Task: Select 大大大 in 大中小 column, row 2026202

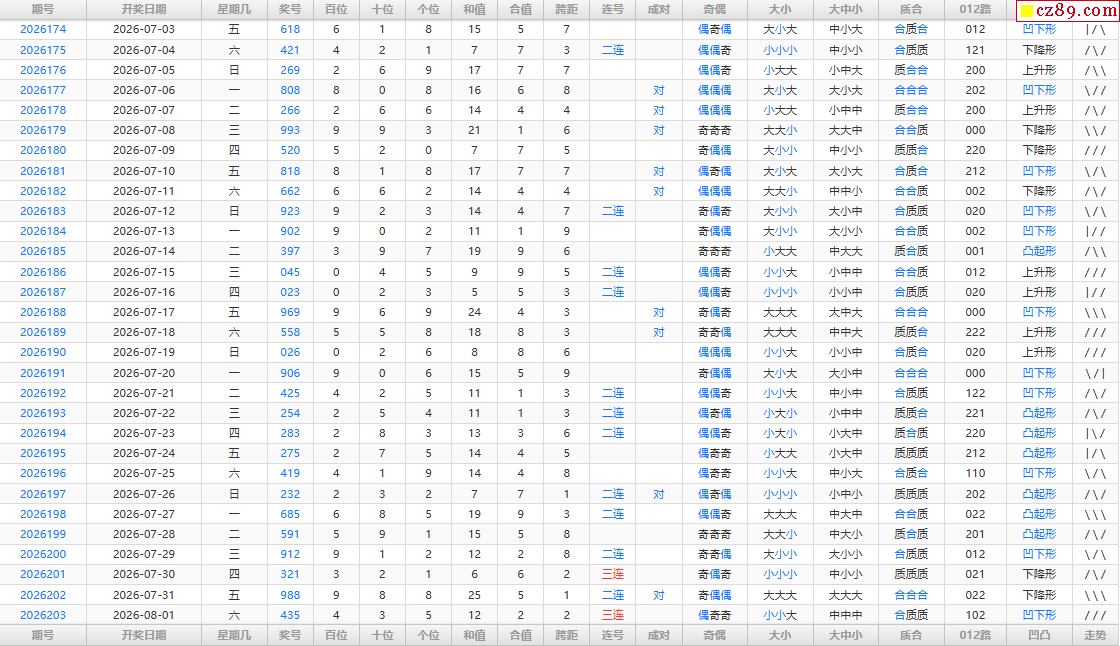Action: click(x=846, y=595)
